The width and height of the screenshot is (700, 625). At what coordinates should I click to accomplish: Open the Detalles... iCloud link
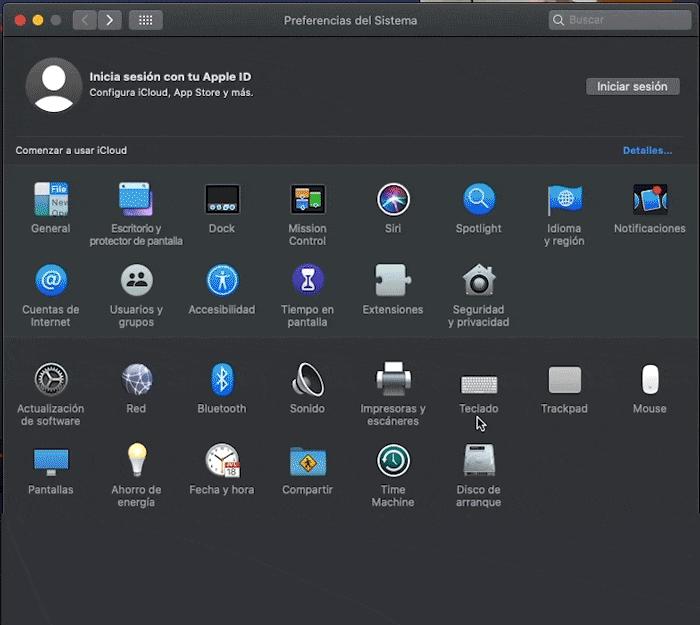(x=647, y=150)
